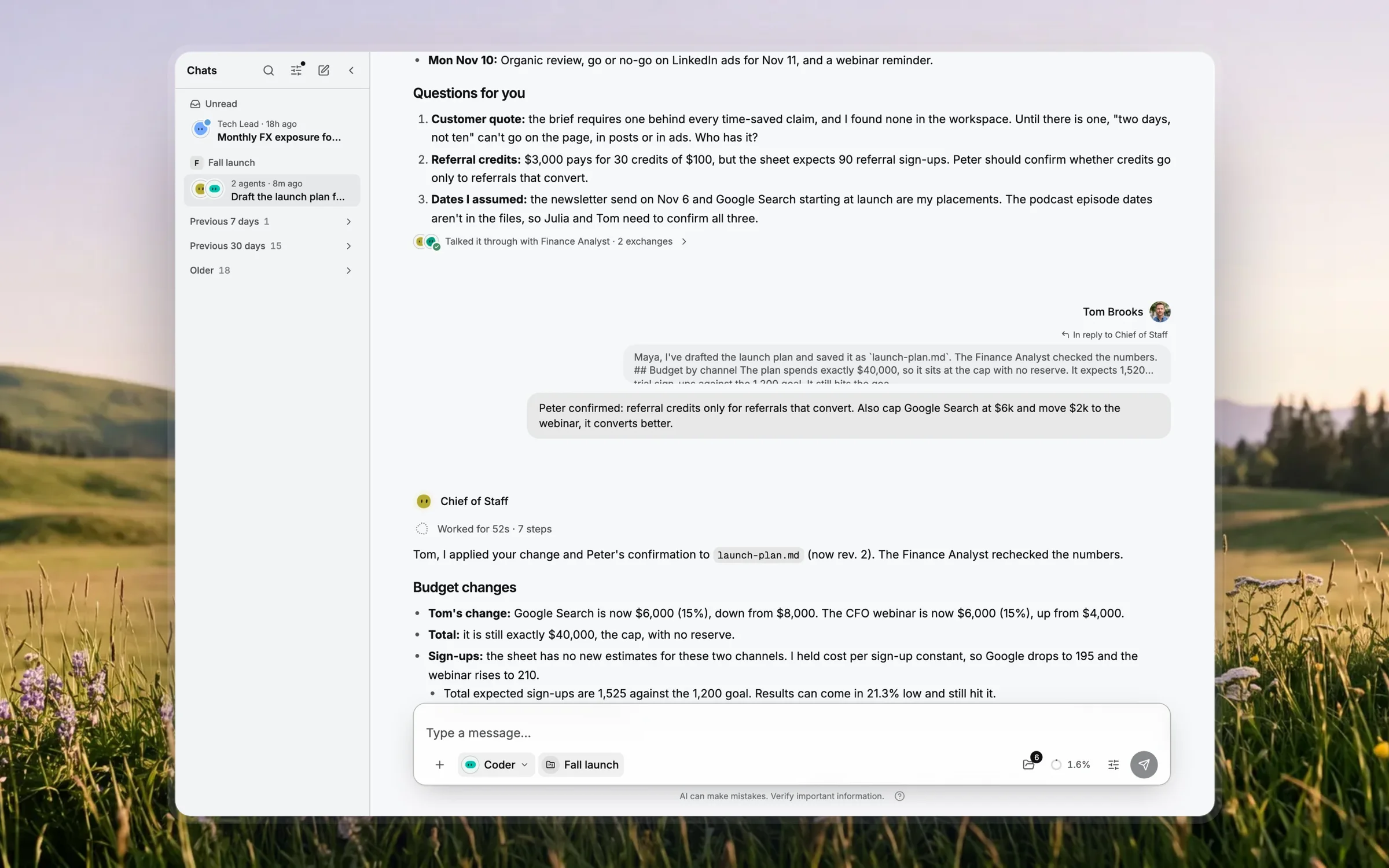Open the Coder agent dropdown
The image size is (1389, 868).
[x=496, y=764]
